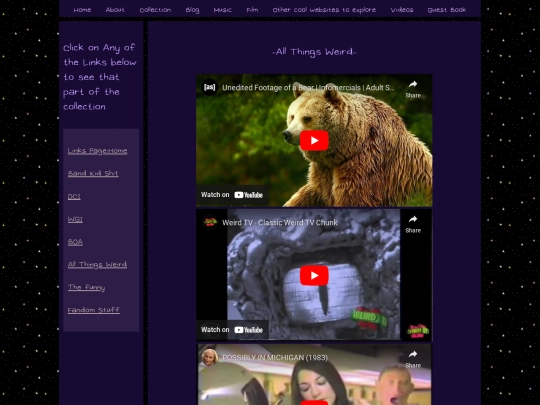Open channel avatar on Weird TV video
The width and height of the screenshot is (540, 405).
coord(209,222)
